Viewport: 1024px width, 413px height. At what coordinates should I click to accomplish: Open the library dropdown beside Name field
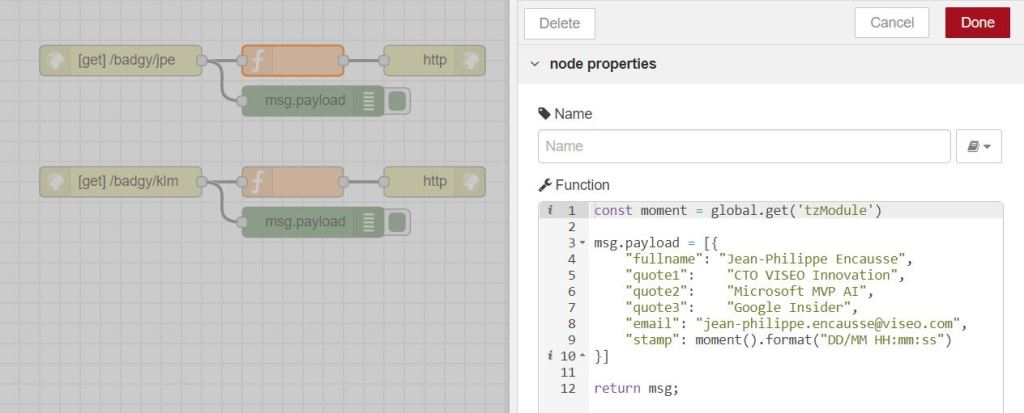979,146
